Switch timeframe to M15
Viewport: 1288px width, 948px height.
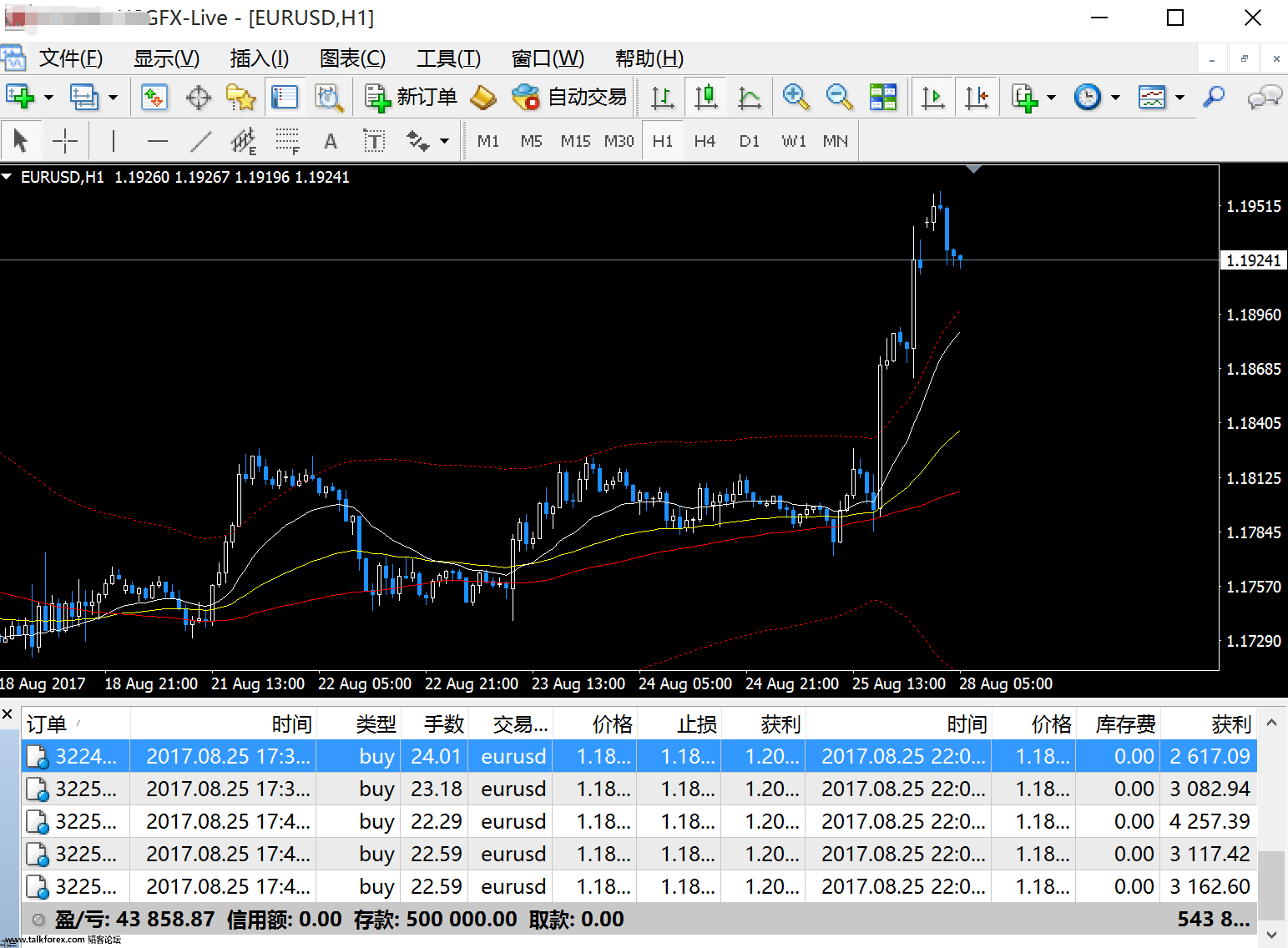(x=575, y=141)
